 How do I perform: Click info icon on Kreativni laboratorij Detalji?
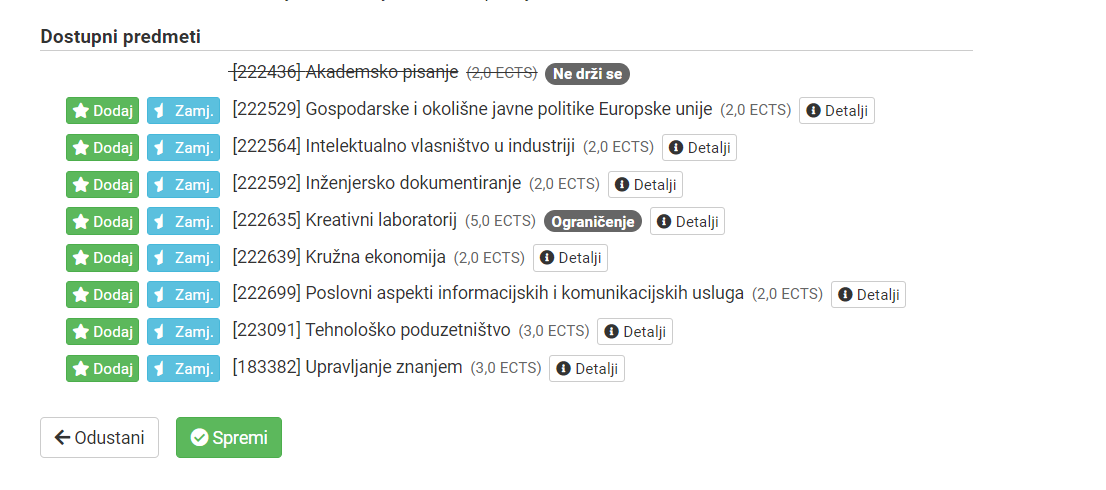(665, 221)
